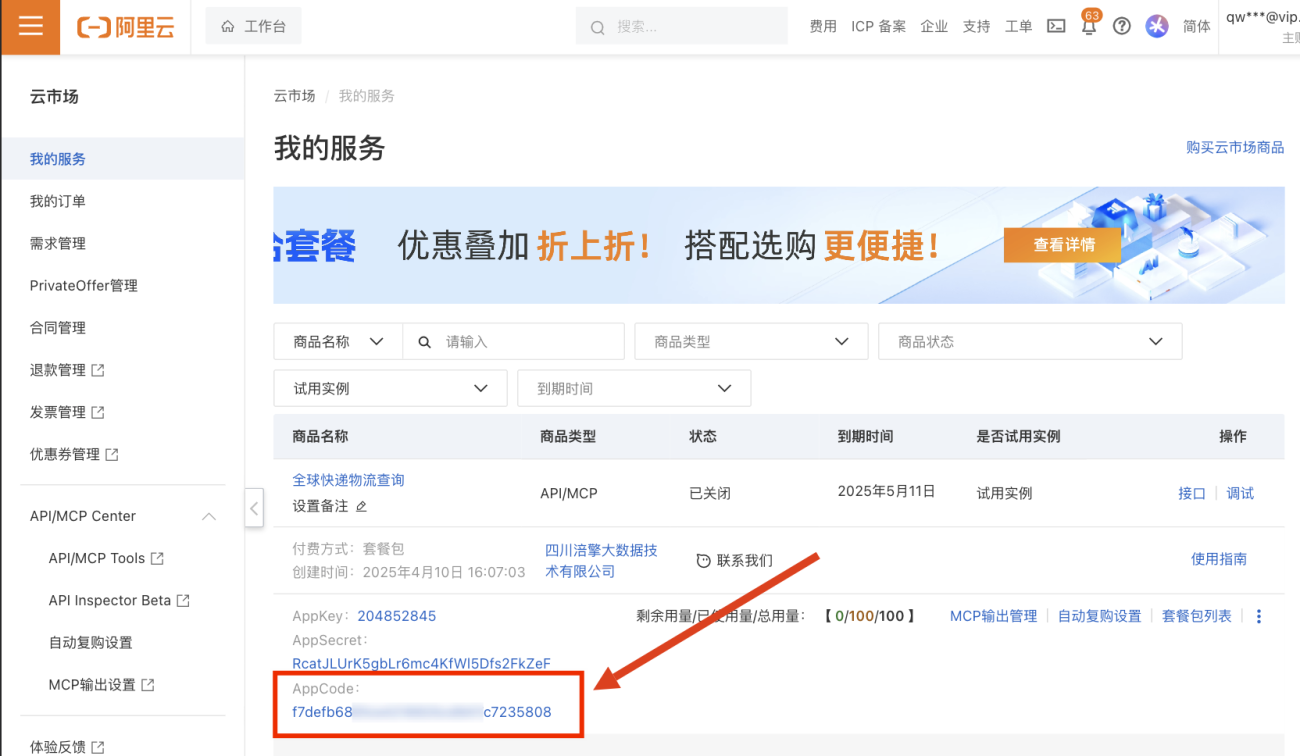Click the Aliyun logo
This screenshot has height=756, width=1300.
(126, 27)
